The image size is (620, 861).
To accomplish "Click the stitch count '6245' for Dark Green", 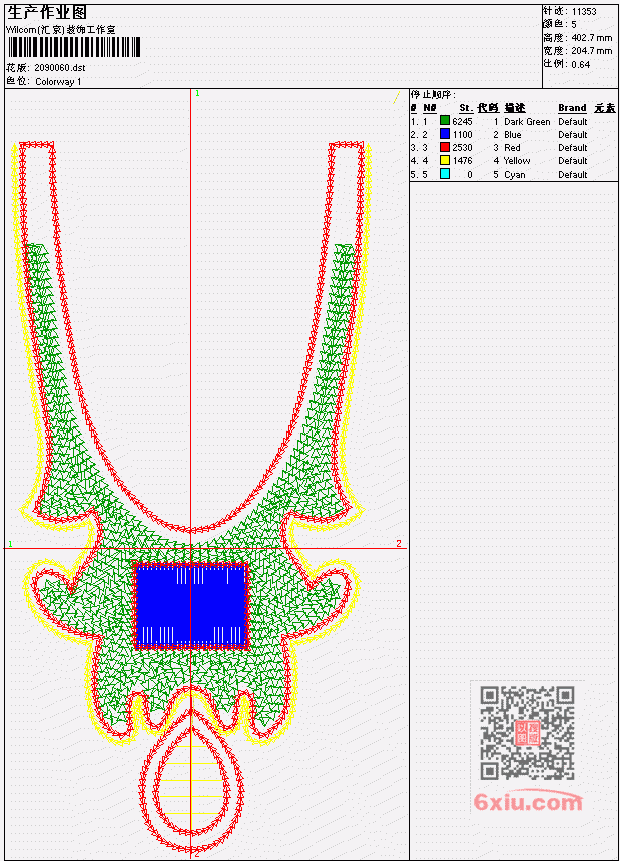I will click(462, 121).
